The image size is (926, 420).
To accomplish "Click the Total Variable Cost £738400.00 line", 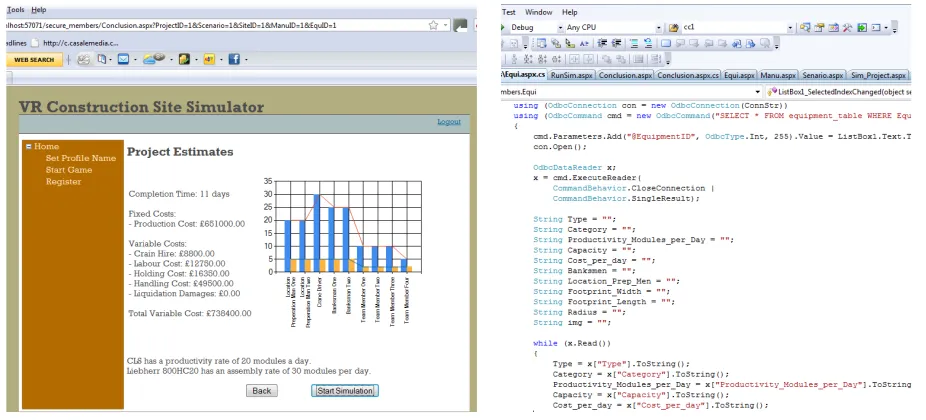I will [190, 313].
